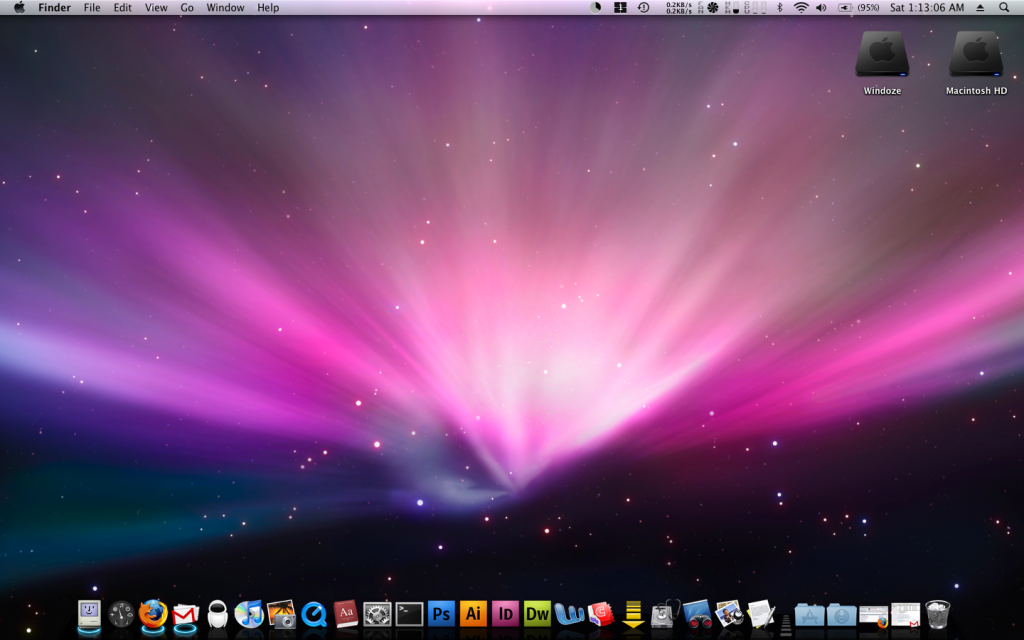The width and height of the screenshot is (1024, 640).
Task: Open Dashboard from the Dock
Action: pos(121,615)
